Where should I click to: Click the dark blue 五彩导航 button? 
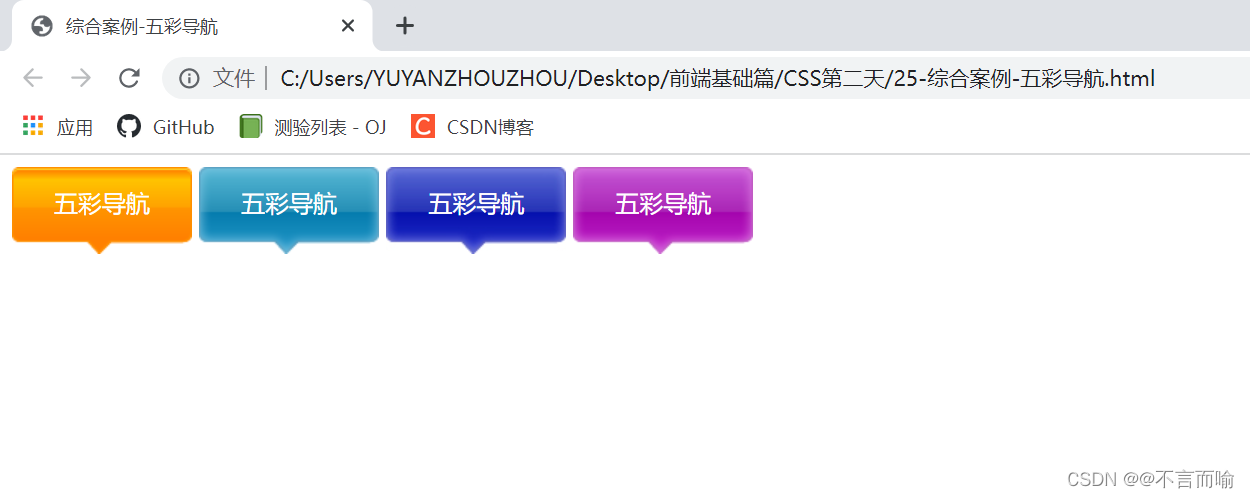point(476,205)
